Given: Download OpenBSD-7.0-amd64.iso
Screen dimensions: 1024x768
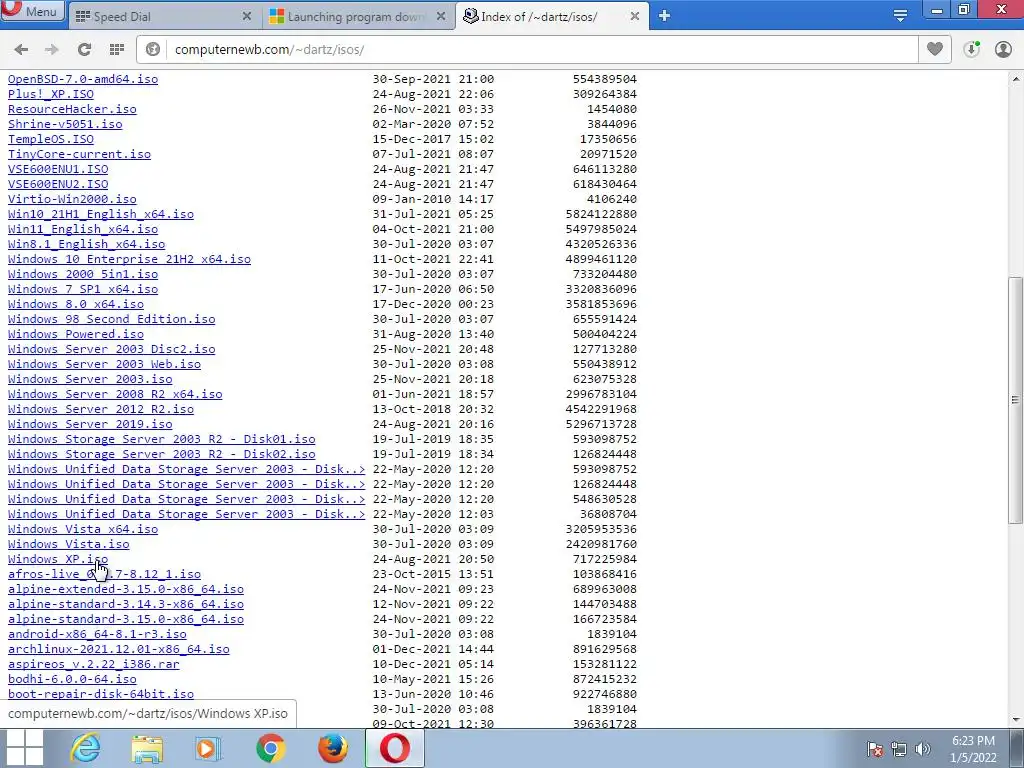Looking at the screenshot, I should (x=83, y=79).
